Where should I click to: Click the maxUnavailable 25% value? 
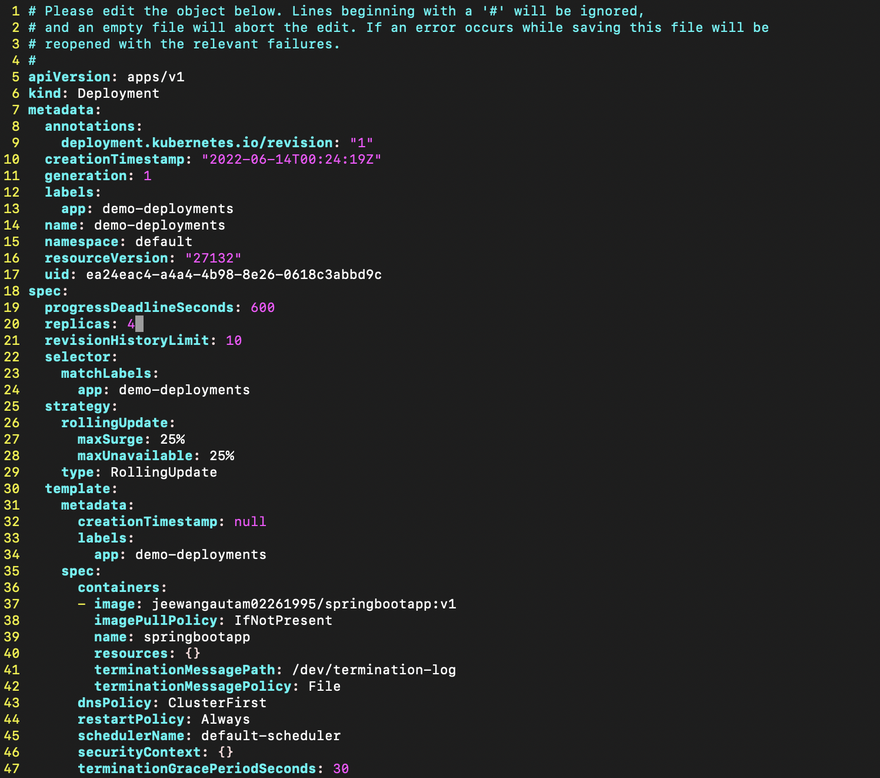click(x=221, y=455)
